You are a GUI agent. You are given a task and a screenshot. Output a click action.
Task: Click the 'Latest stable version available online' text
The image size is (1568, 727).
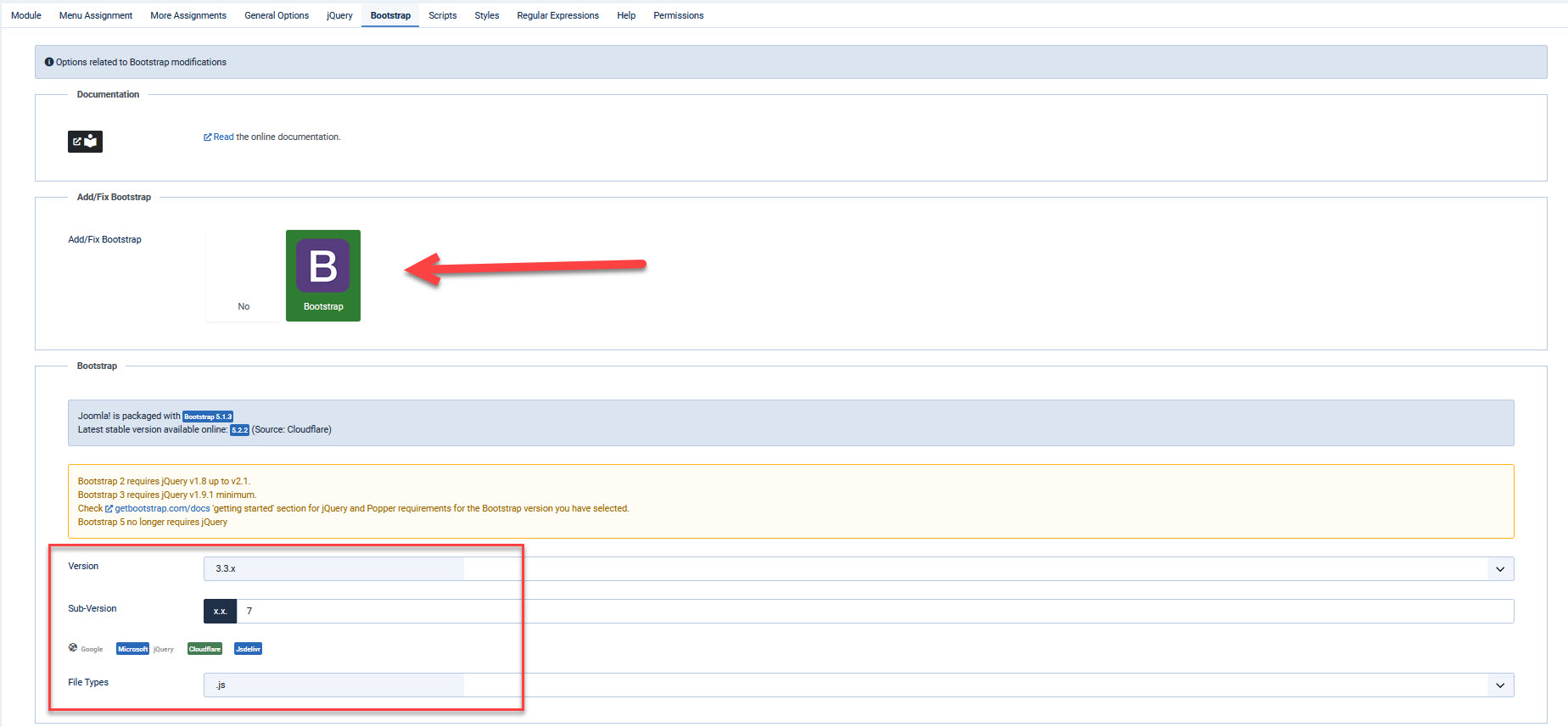coord(153,430)
